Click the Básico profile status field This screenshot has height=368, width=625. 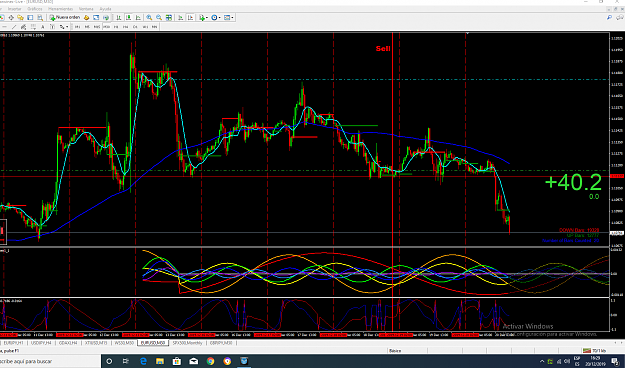[x=395, y=351]
